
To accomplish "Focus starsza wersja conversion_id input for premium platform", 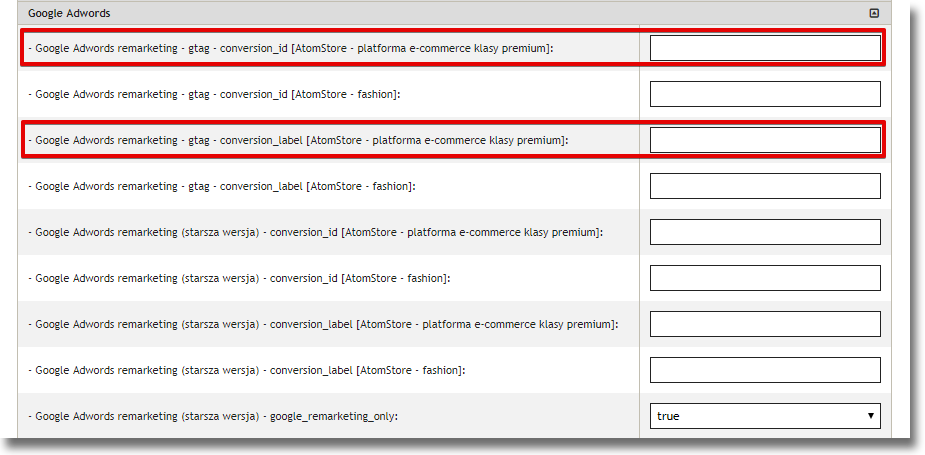I will click(x=765, y=232).
